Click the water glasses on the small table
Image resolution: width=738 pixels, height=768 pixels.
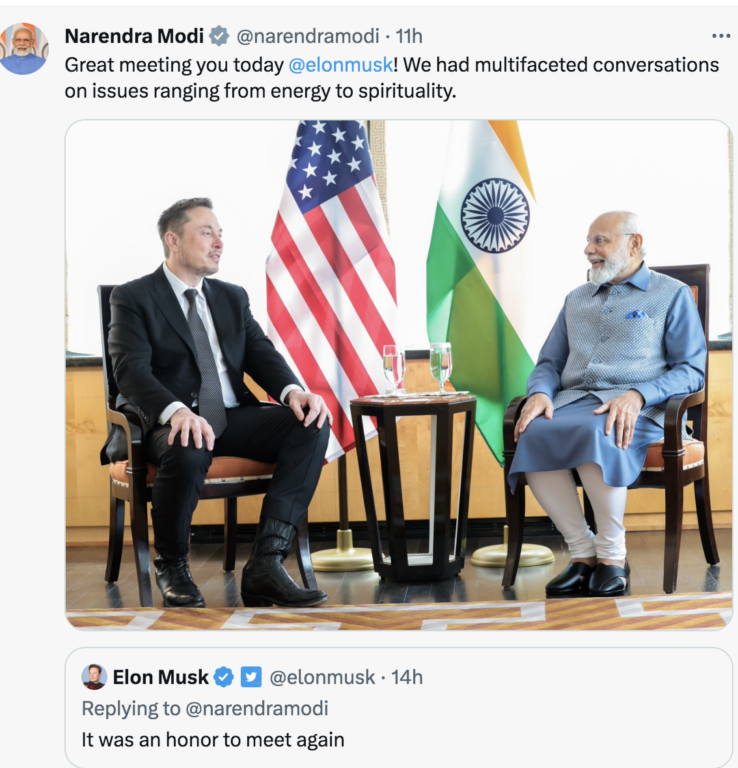[x=417, y=367]
